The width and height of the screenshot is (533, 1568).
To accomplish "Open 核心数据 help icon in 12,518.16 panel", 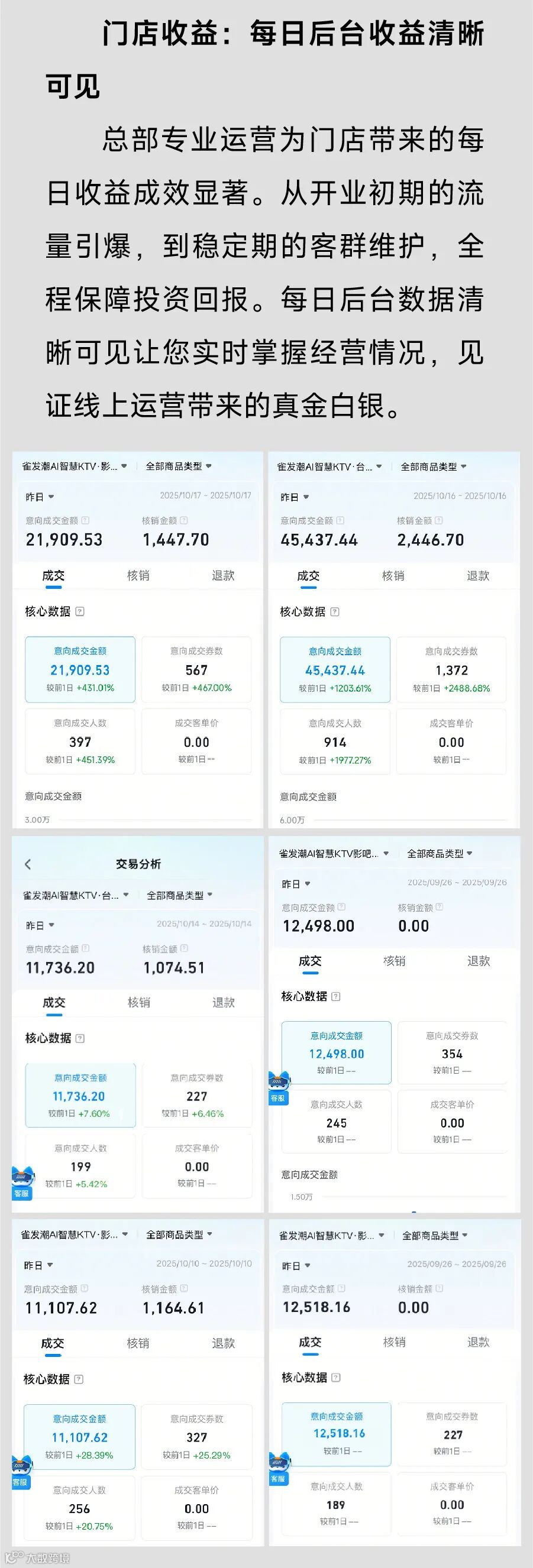I will point(336,1378).
